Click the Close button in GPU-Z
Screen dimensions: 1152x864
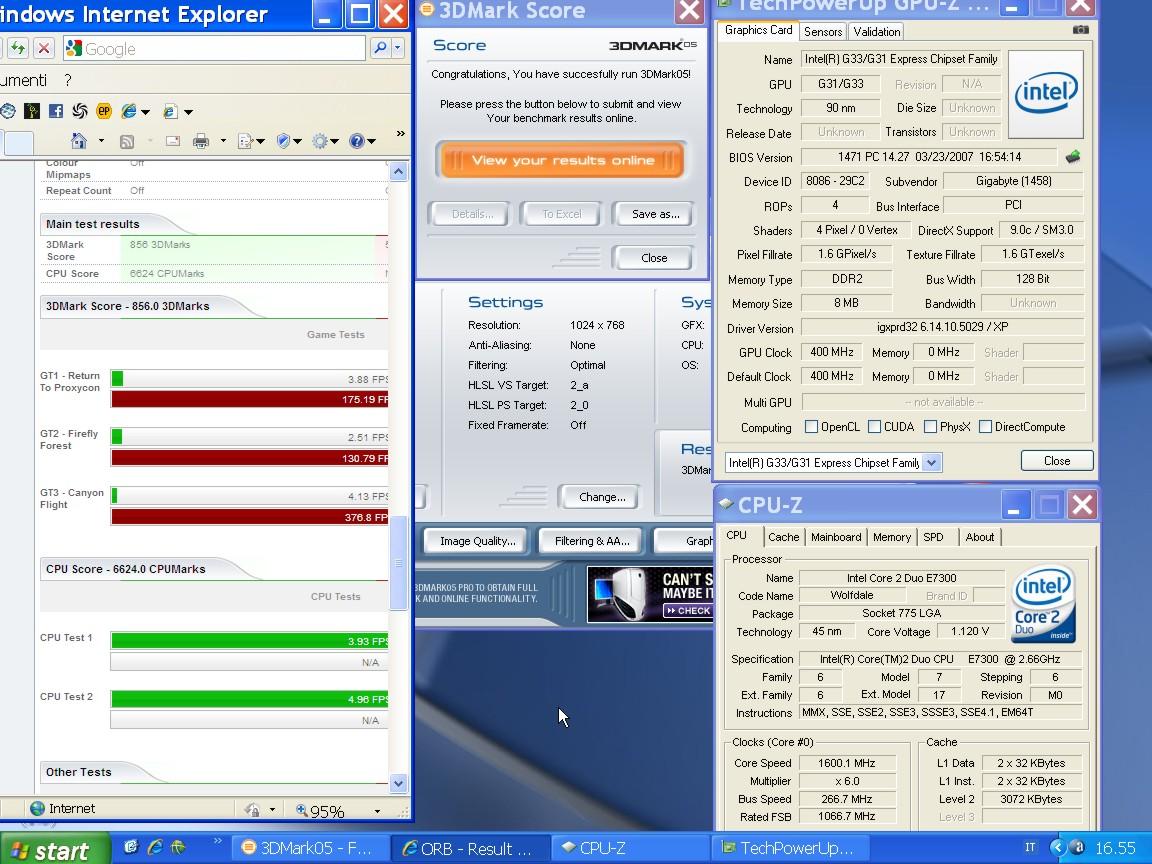1057,461
